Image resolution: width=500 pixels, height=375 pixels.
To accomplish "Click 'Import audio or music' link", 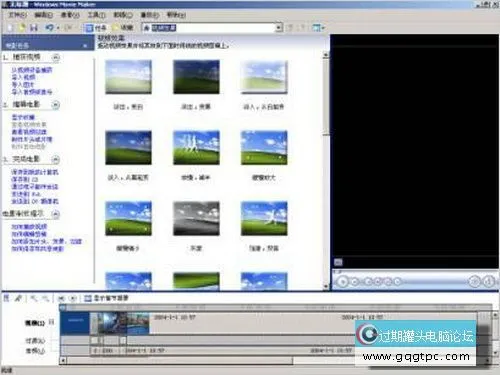I will coord(32,92).
